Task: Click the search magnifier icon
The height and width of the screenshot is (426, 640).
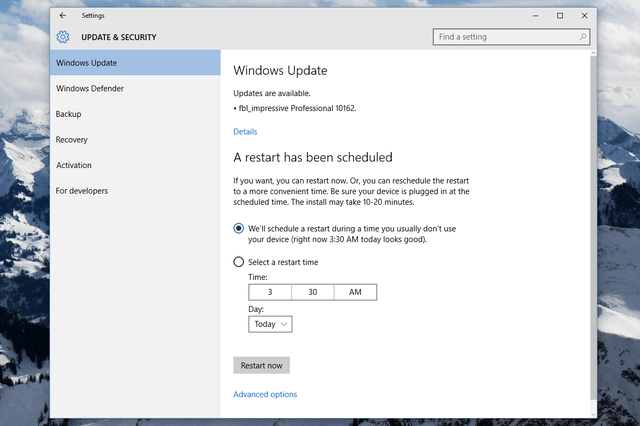Action: coord(583,37)
